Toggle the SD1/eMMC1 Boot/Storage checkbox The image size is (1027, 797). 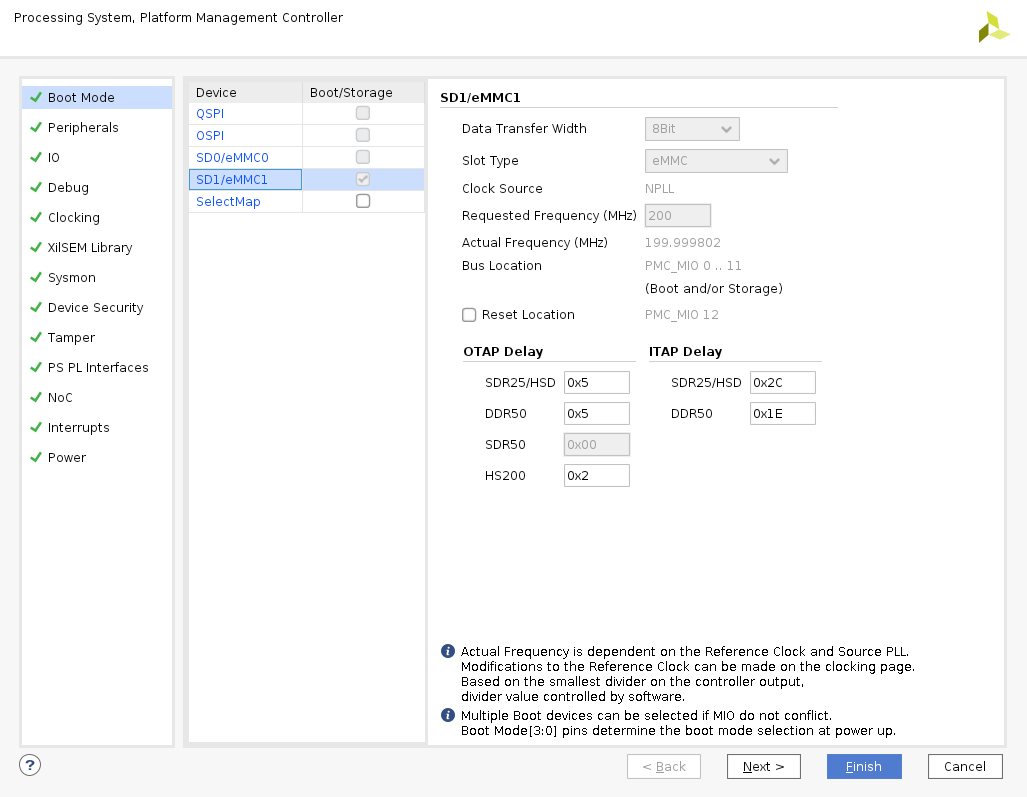[363, 179]
